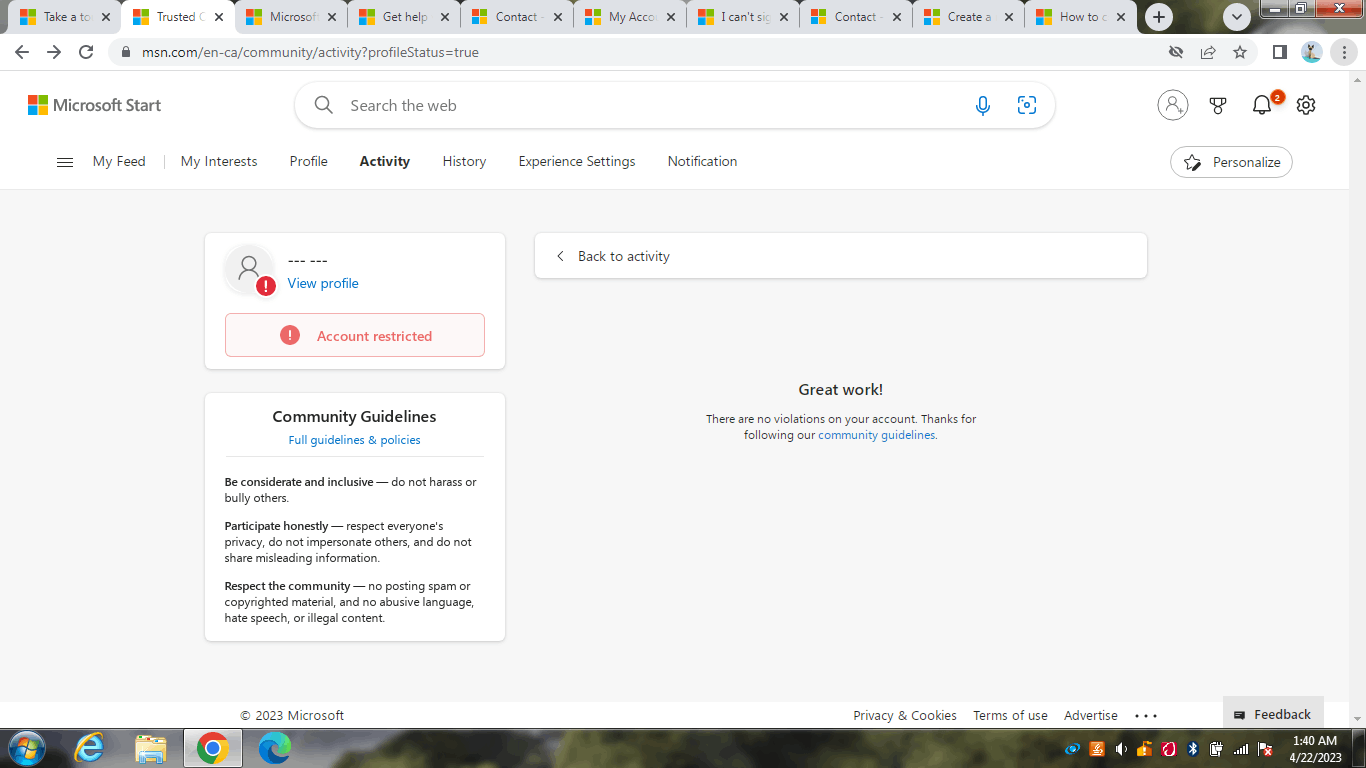Launch Internet Explorer from taskbar

pos(90,748)
